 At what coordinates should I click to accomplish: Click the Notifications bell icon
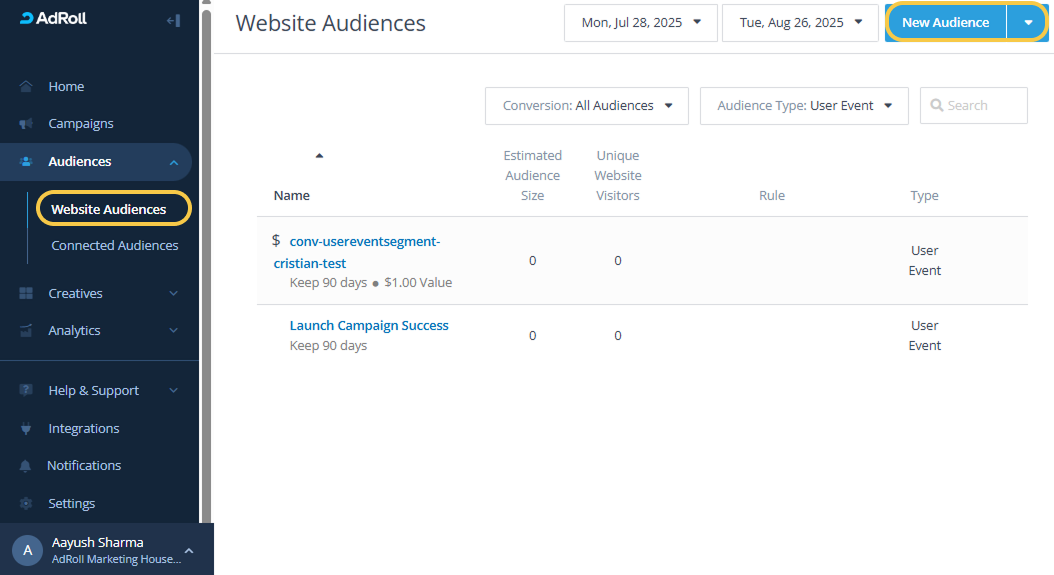[26, 466]
